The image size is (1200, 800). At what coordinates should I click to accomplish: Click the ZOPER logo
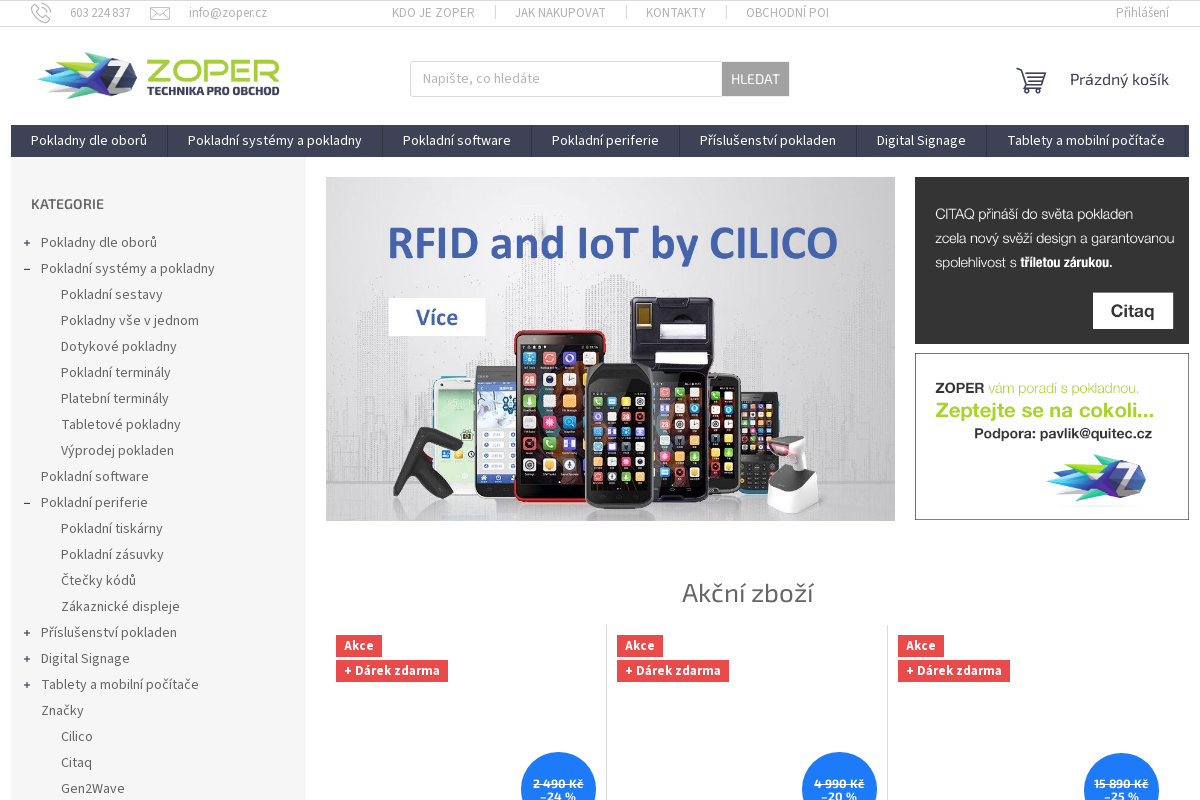pyautogui.click(x=158, y=76)
